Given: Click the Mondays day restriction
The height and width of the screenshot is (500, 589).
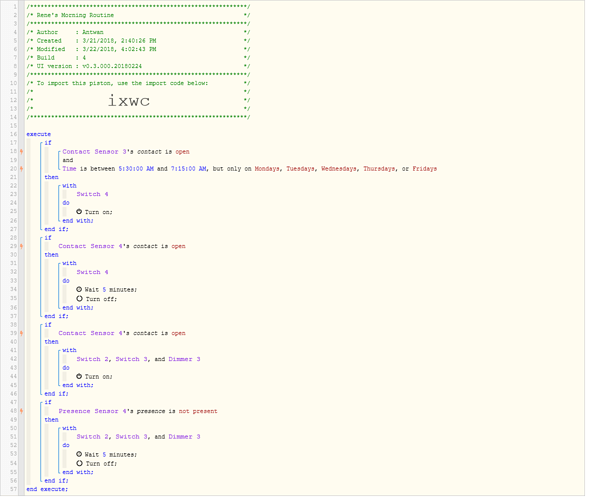Looking at the screenshot, I should [x=268, y=170].
